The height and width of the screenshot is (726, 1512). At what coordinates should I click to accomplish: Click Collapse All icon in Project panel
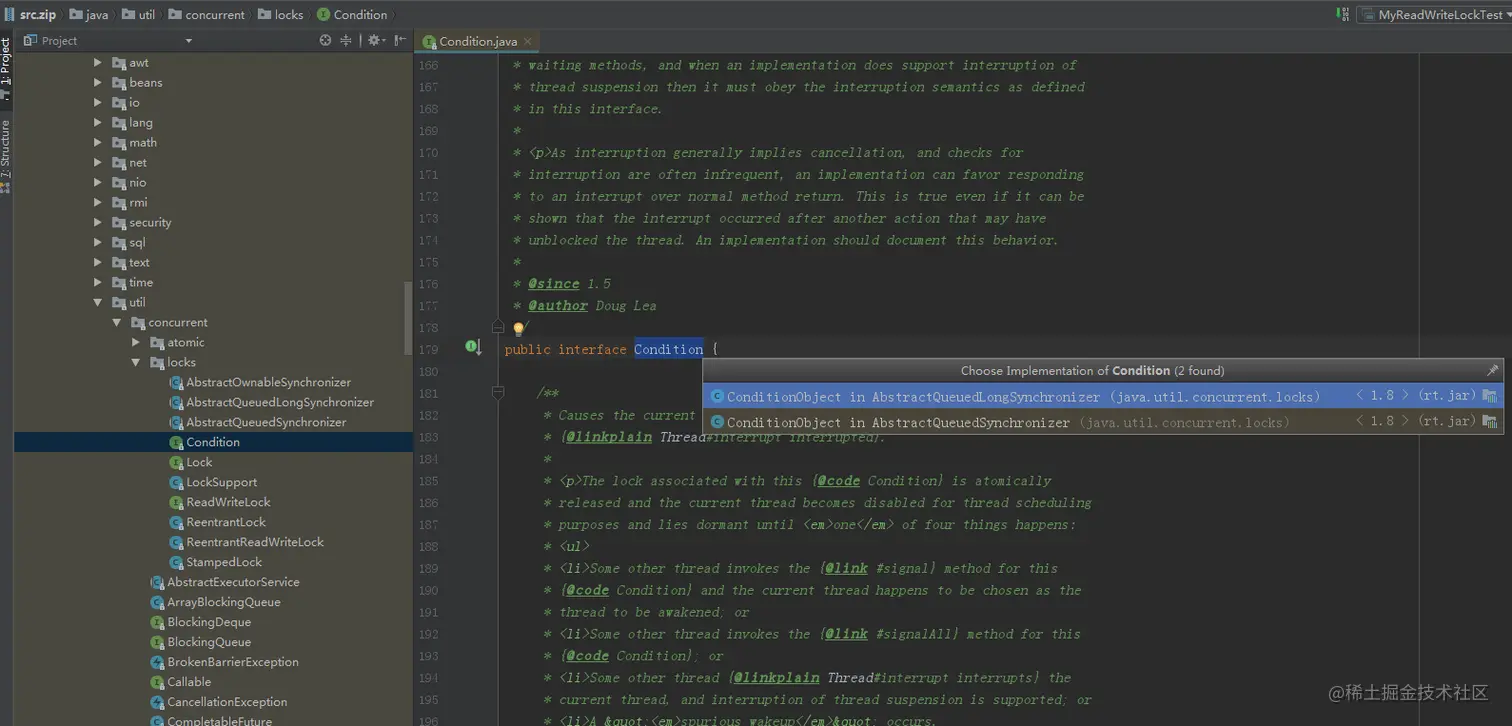point(346,41)
